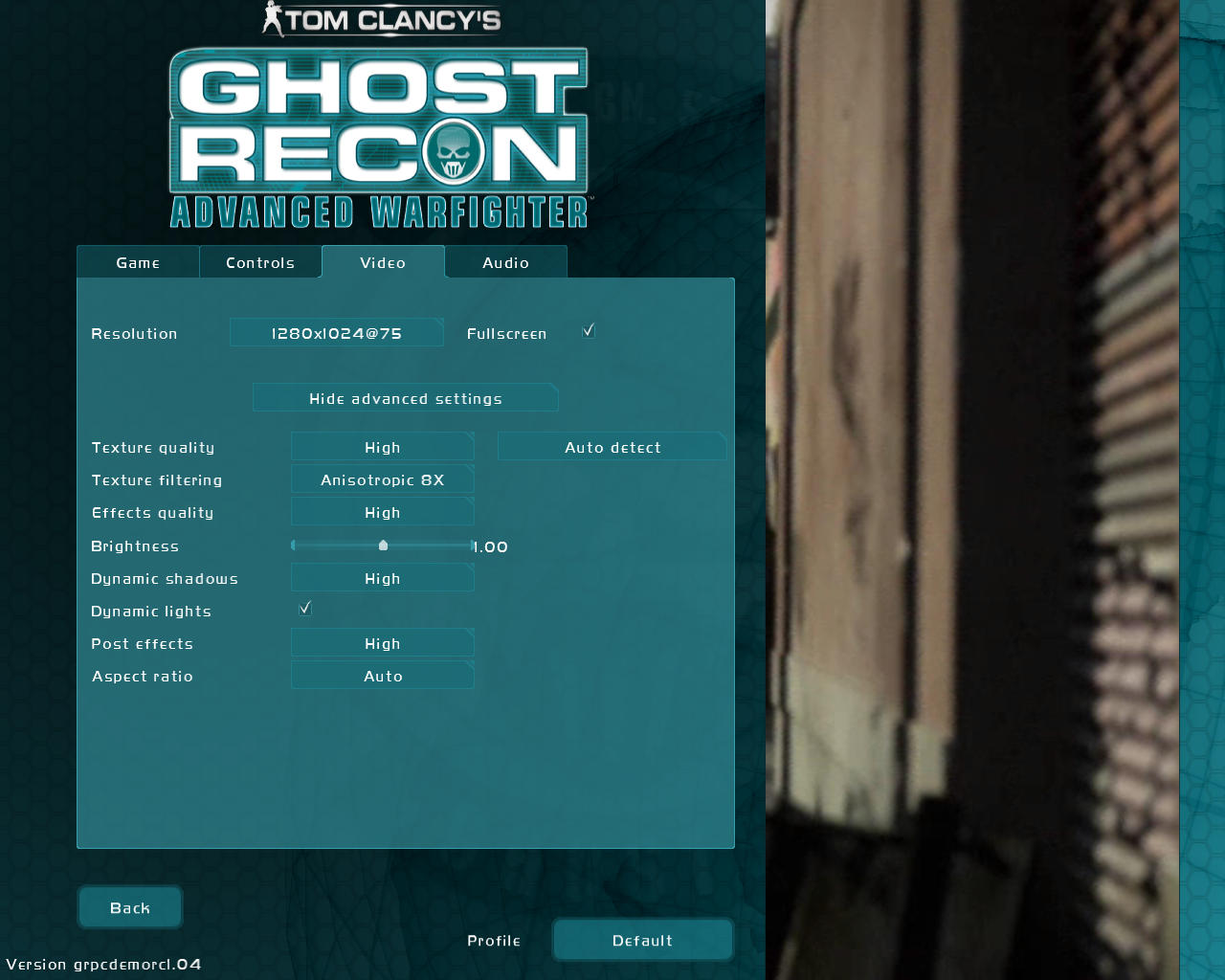Click the Brightness slider handle
Viewport: 1225px width, 980px height.
click(x=383, y=546)
